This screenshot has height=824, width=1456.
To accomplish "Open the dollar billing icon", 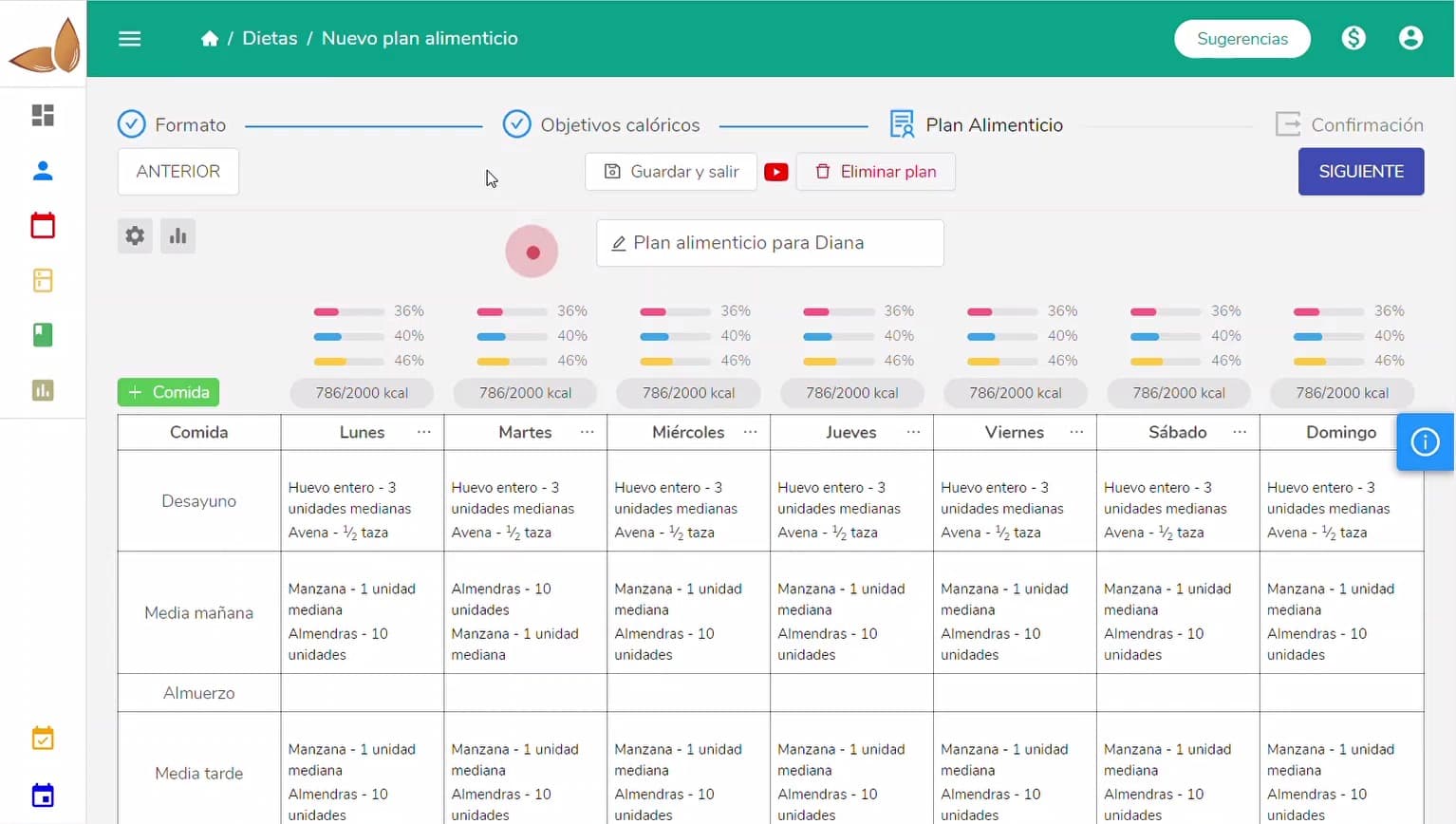I will click(1353, 38).
